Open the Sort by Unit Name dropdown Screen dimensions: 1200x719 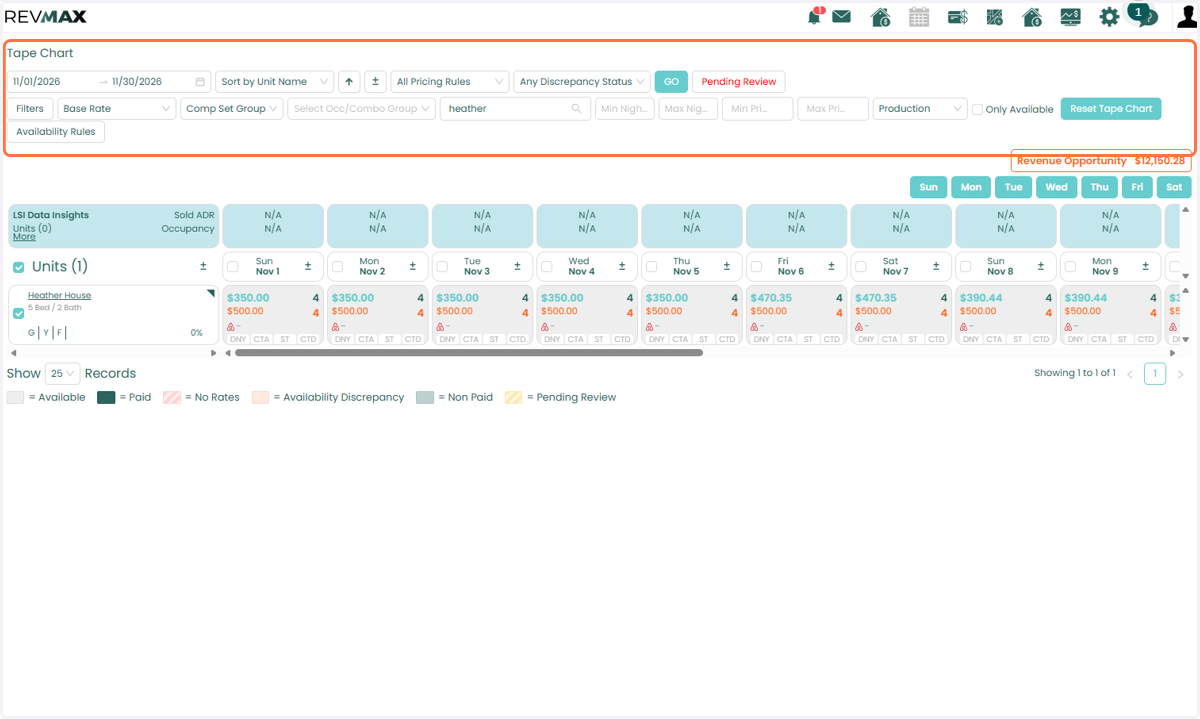tap(275, 82)
